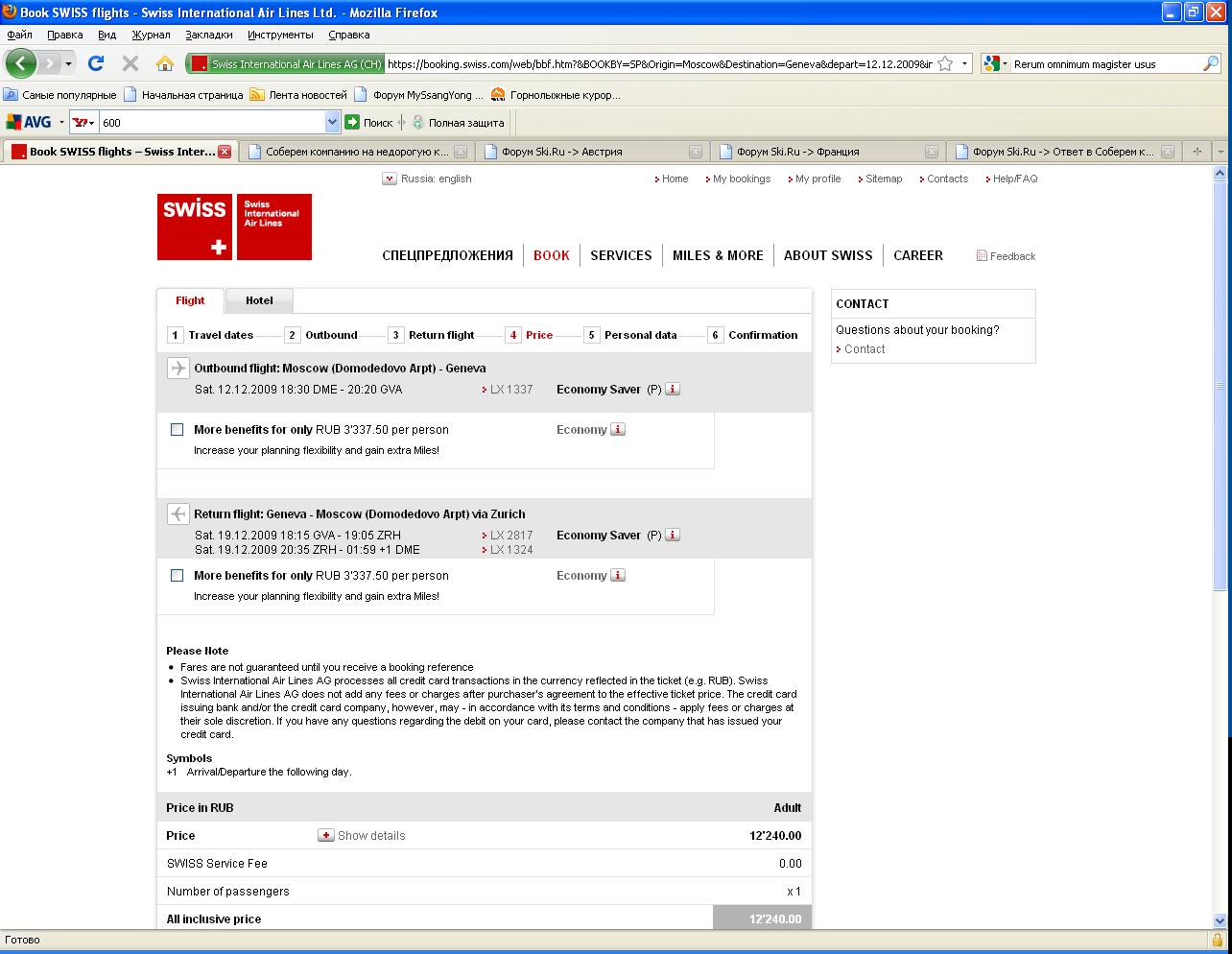Open the BOOK navigation item

click(x=552, y=255)
